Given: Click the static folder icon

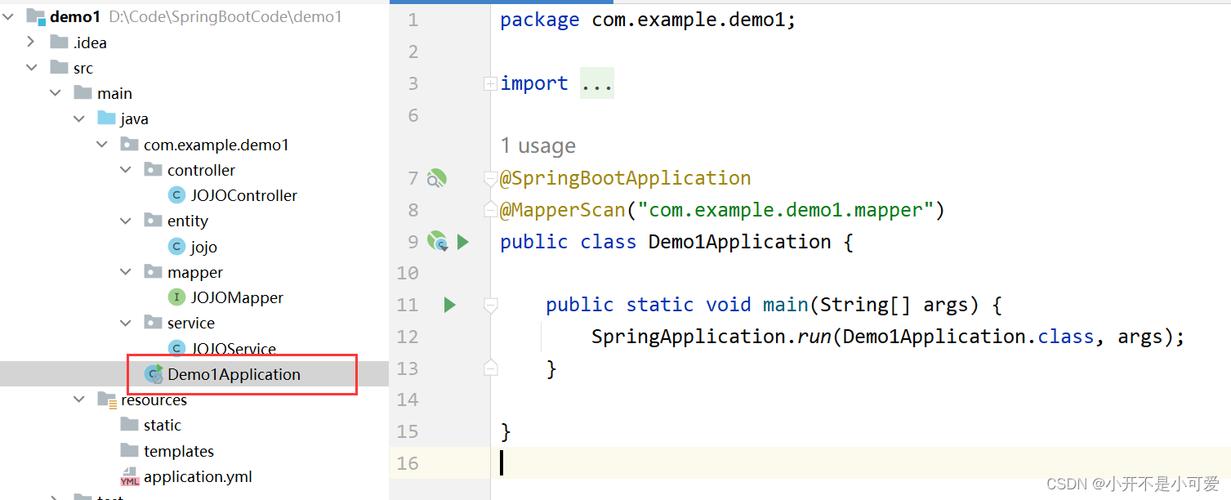Looking at the screenshot, I should pyautogui.click(x=129, y=425).
